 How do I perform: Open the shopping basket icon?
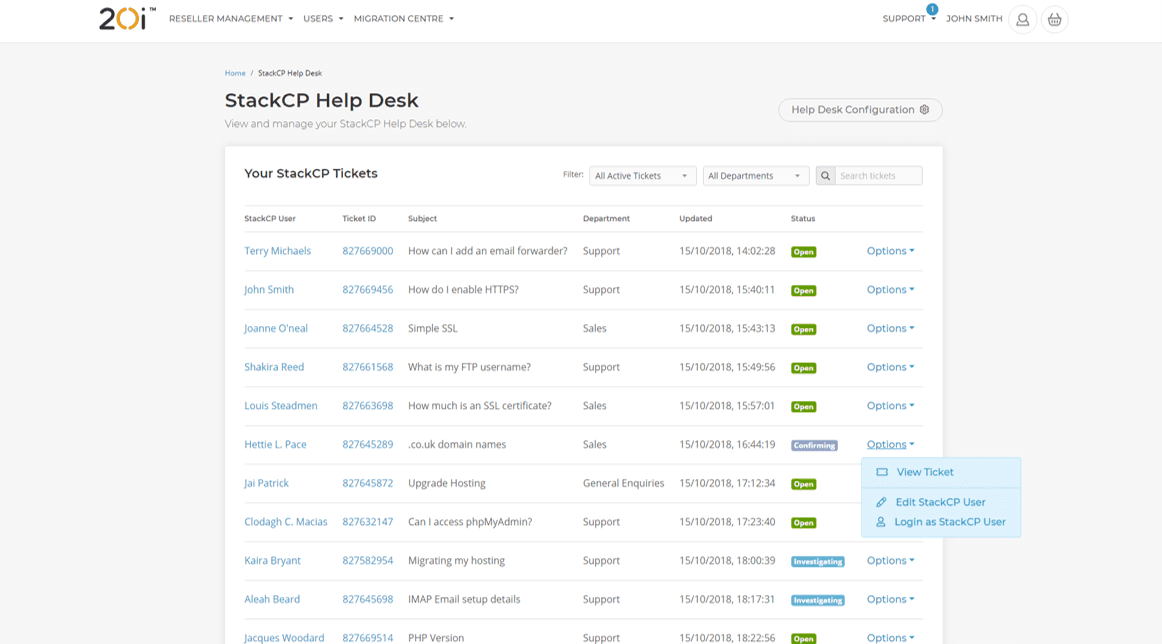[1055, 19]
